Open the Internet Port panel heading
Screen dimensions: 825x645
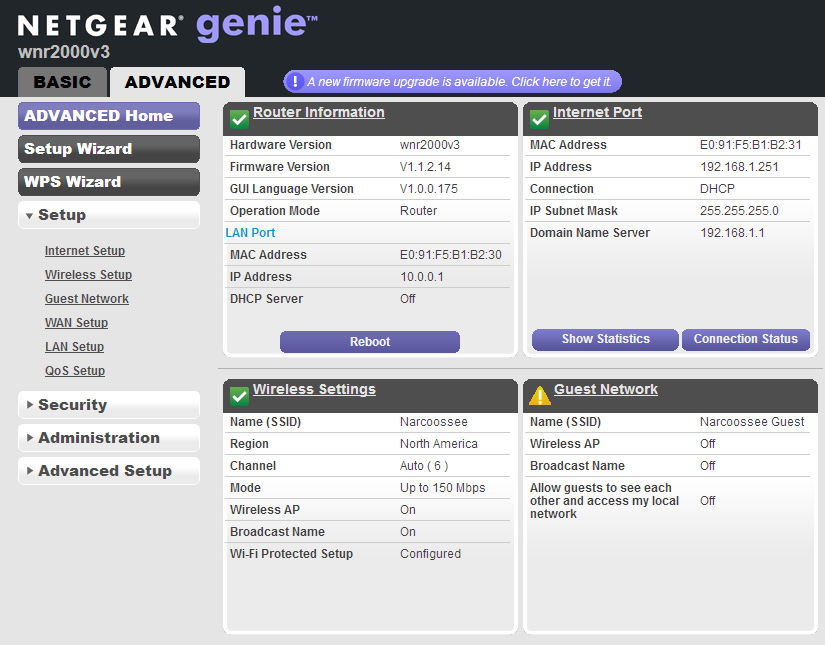click(597, 112)
